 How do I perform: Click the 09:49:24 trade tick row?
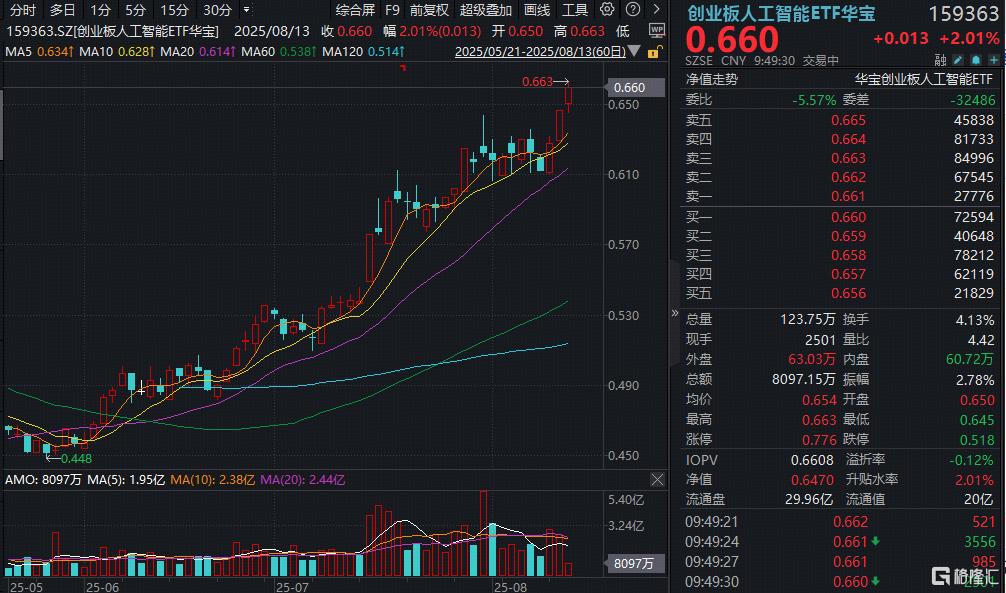pyautogui.click(x=840, y=542)
